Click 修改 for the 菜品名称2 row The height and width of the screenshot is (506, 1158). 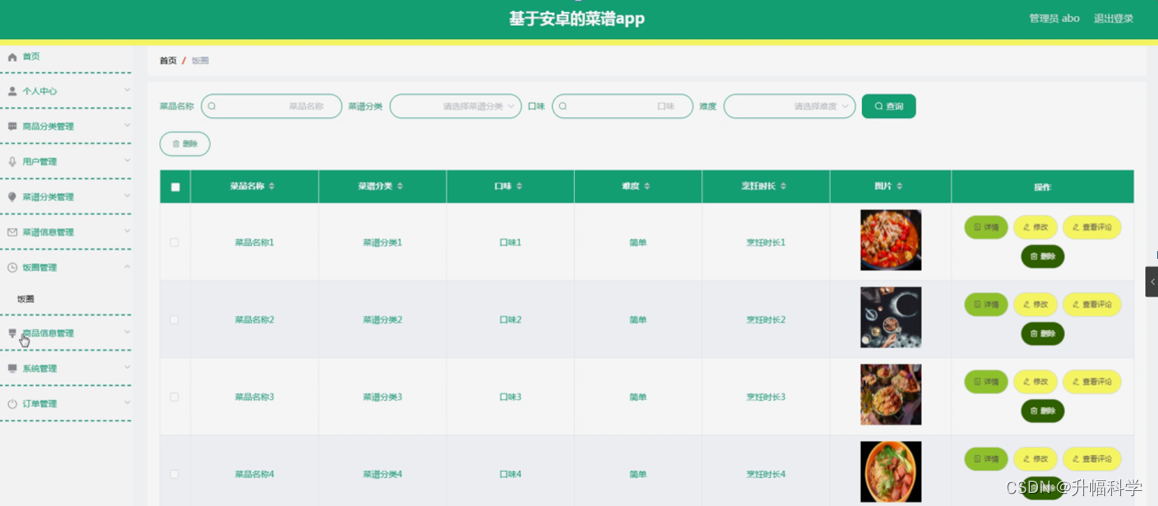pyautogui.click(x=1035, y=304)
